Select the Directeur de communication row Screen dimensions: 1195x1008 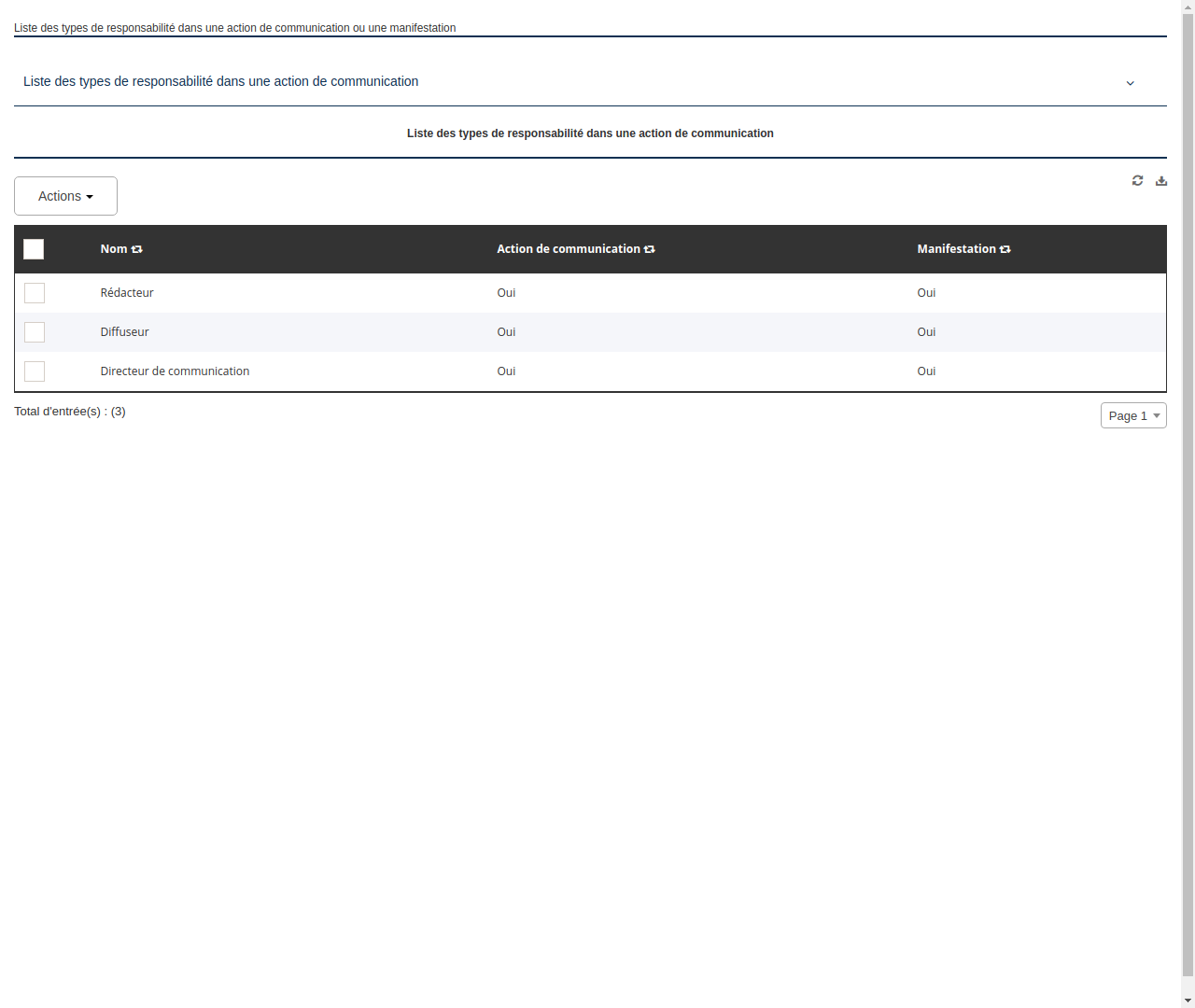pos(35,371)
